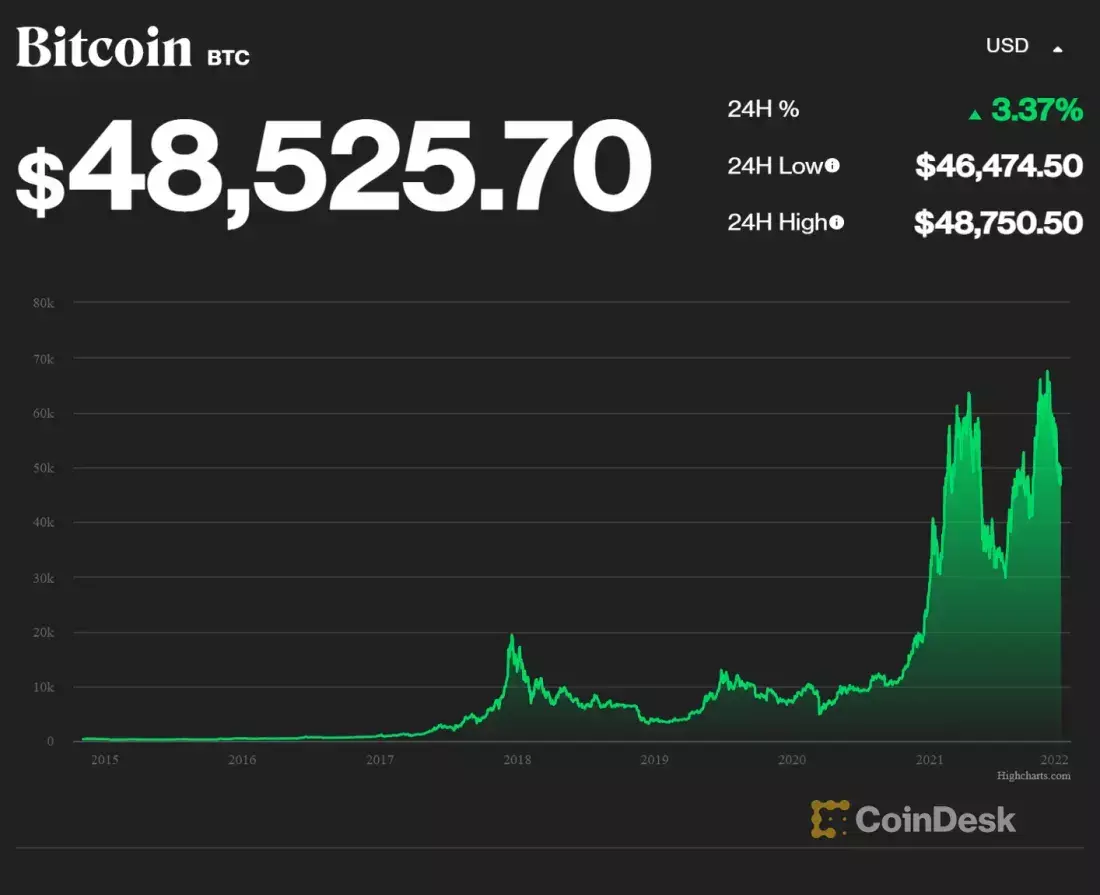
Task: Click the 24H % change value 3.37%
Action: tap(1037, 110)
